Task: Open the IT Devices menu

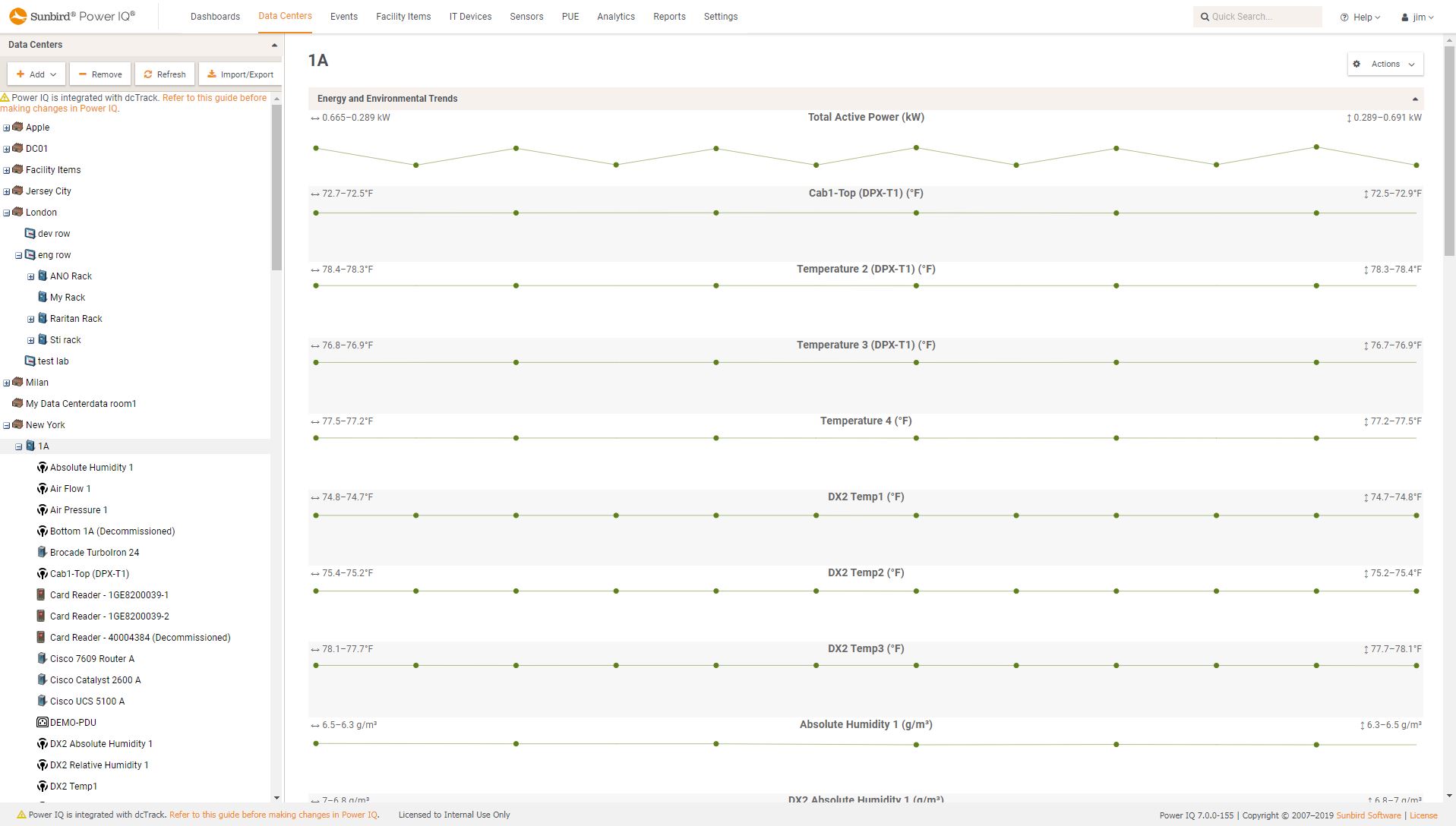Action: click(470, 16)
